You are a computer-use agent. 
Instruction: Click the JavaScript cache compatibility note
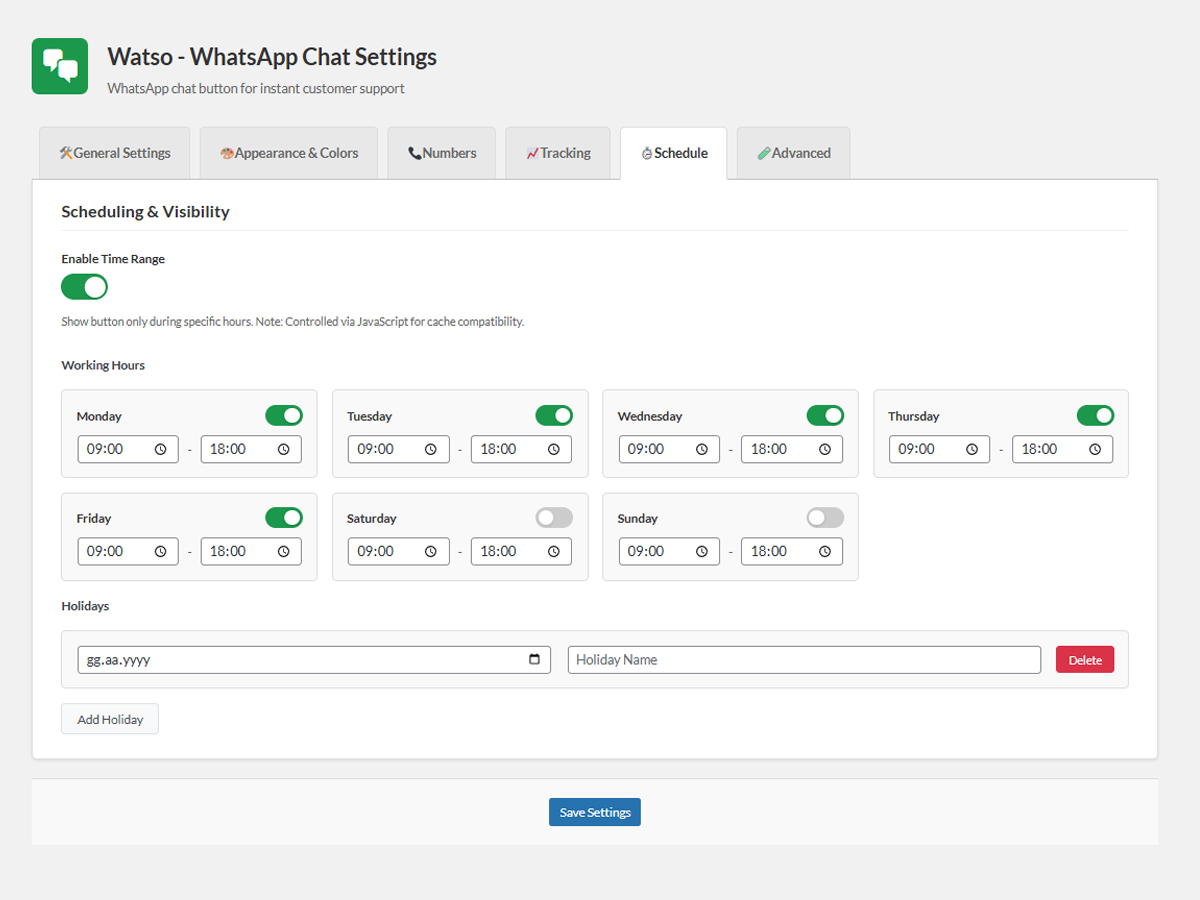click(x=292, y=322)
